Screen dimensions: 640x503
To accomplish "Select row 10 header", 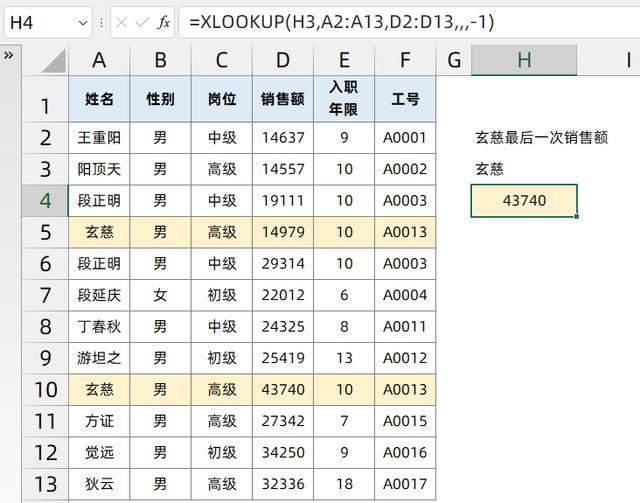I will [x=45, y=390].
